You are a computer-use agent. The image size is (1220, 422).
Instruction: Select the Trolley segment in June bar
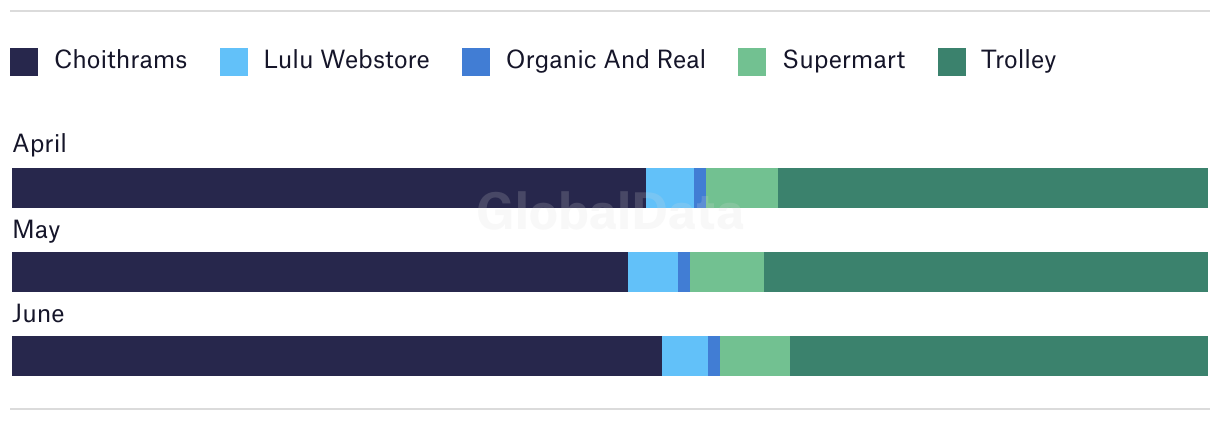click(999, 356)
